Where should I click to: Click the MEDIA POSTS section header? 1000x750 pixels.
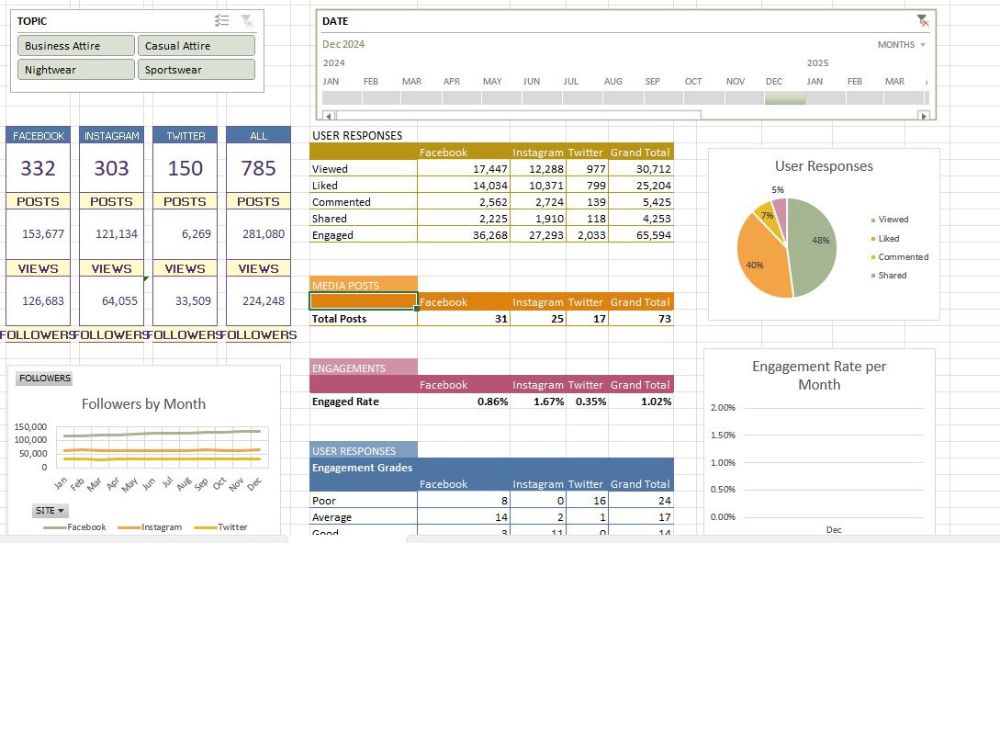364,285
